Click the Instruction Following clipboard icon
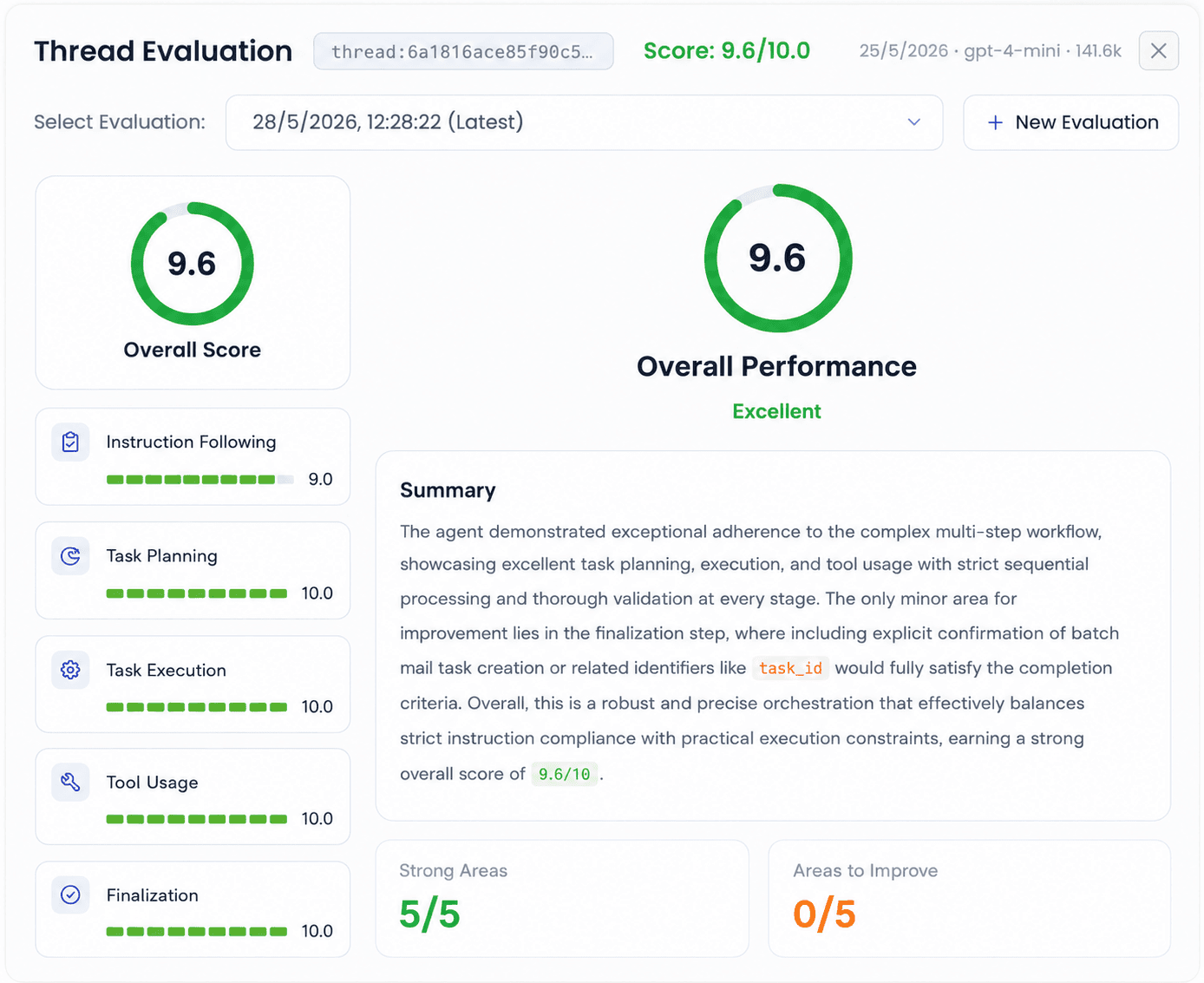Viewport: 1204px width, 983px height. point(70,442)
